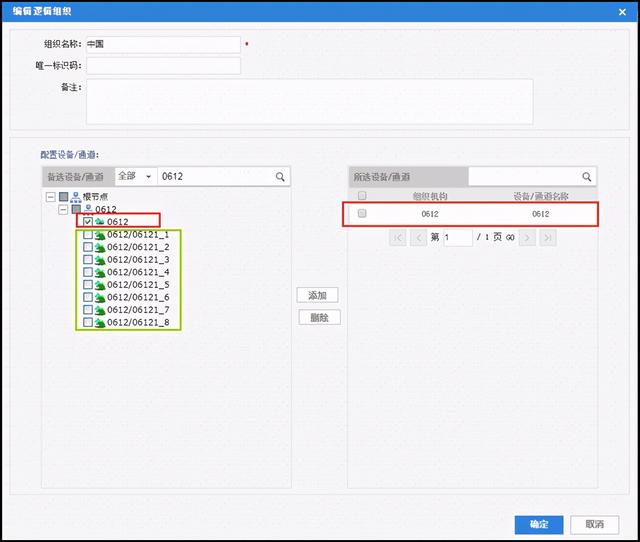Click the 根节点 root organization icon
The image size is (640, 542).
75,197
